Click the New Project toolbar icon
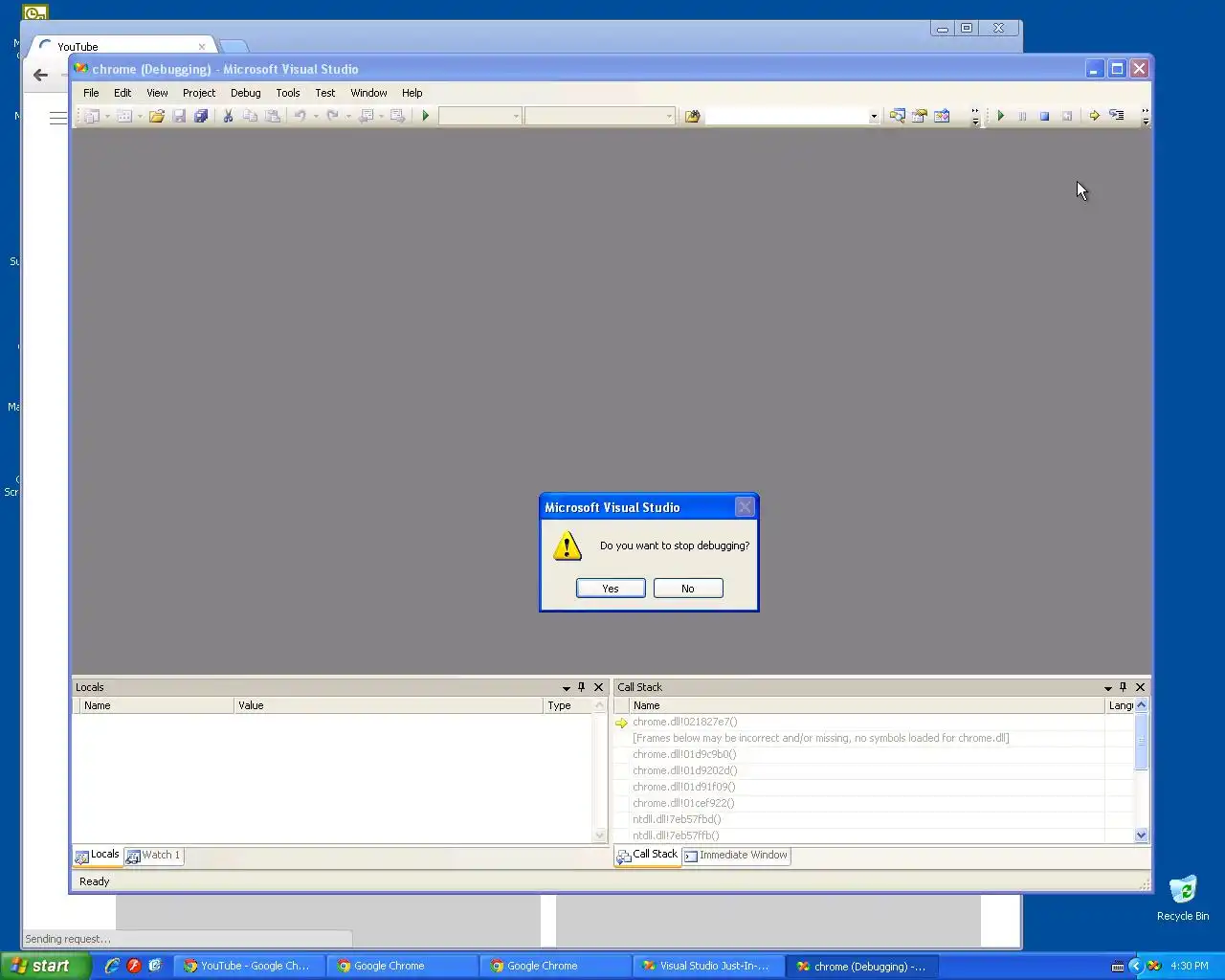Viewport: 1225px width, 980px height. click(x=93, y=116)
